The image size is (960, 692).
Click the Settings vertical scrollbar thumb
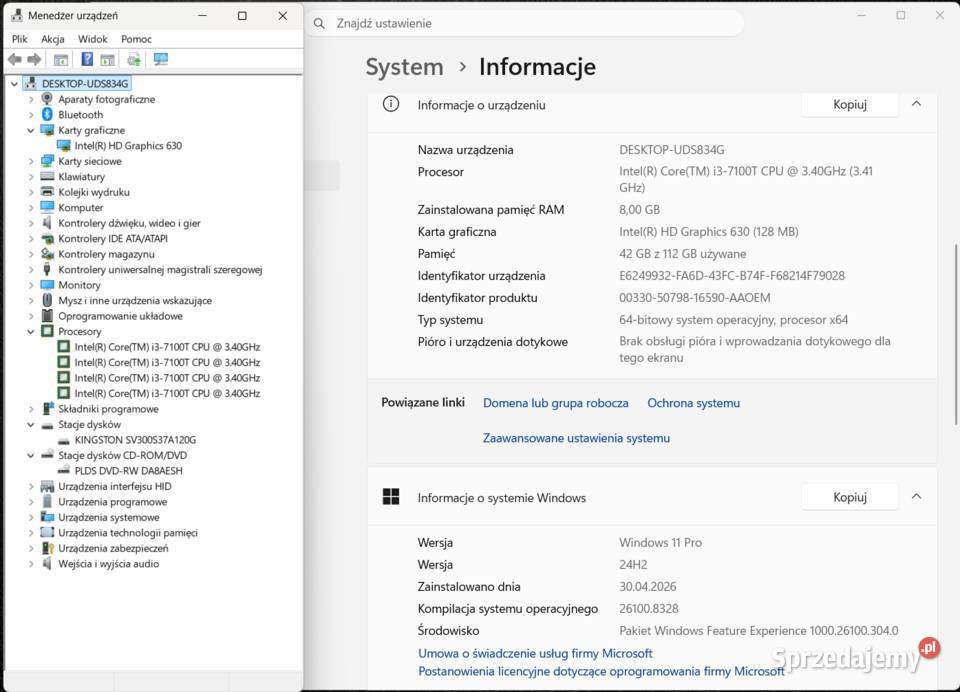tap(956, 334)
